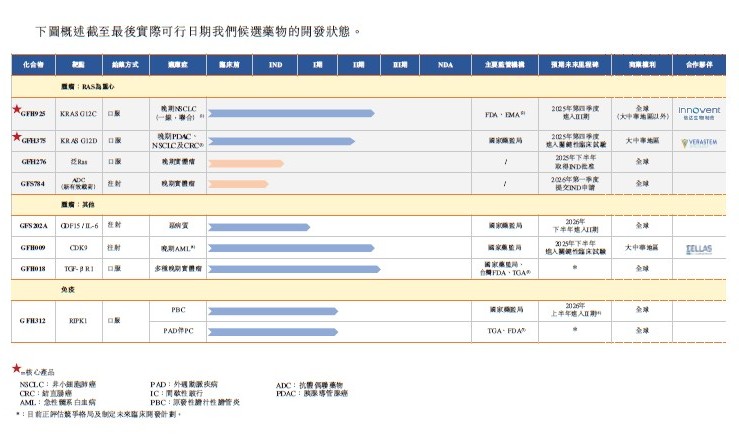Click the 腫瘤：RAS為重心 section heading
739x444 pixels.
coord(88,87)
